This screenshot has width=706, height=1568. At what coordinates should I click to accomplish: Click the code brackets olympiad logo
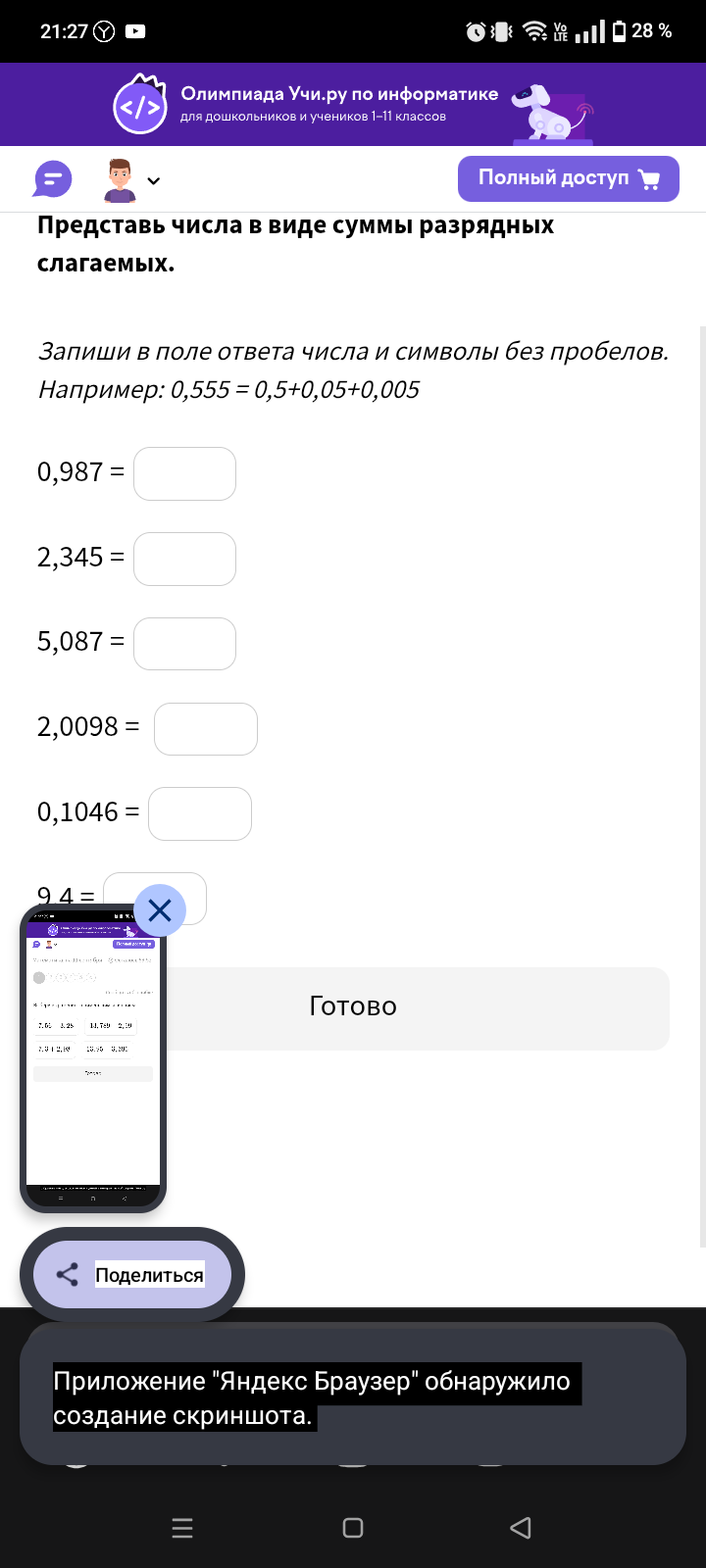140,105
